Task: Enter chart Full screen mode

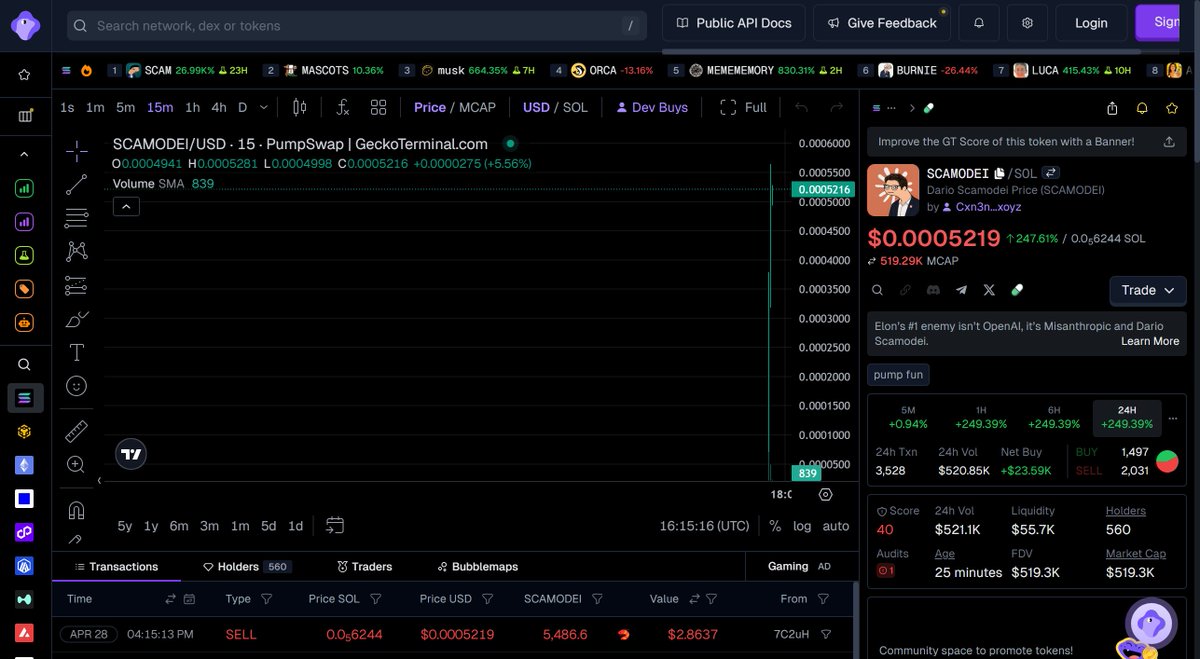Action: tap(743, 107)
